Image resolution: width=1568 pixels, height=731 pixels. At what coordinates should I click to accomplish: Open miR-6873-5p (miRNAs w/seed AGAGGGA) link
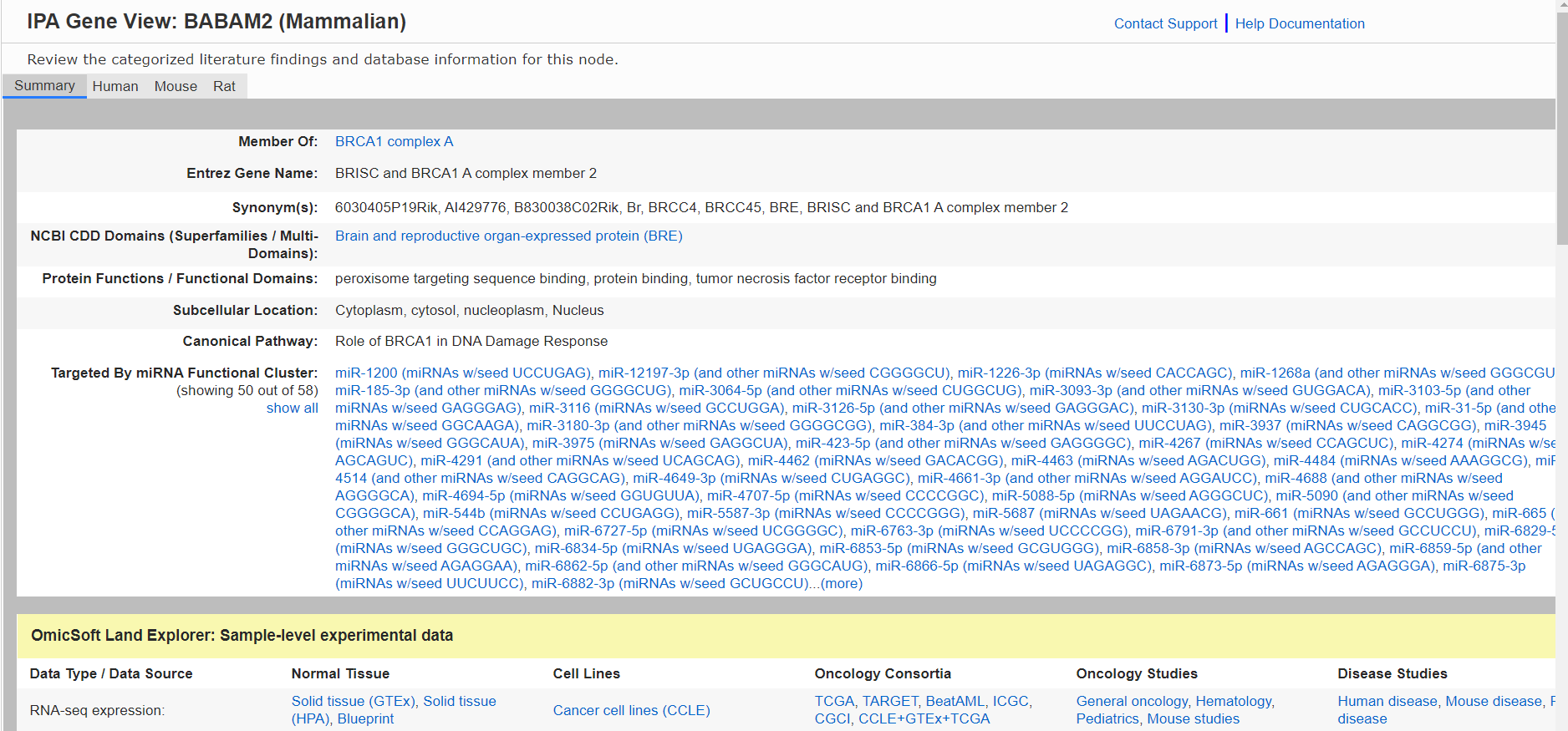[x=1296, y=566]
